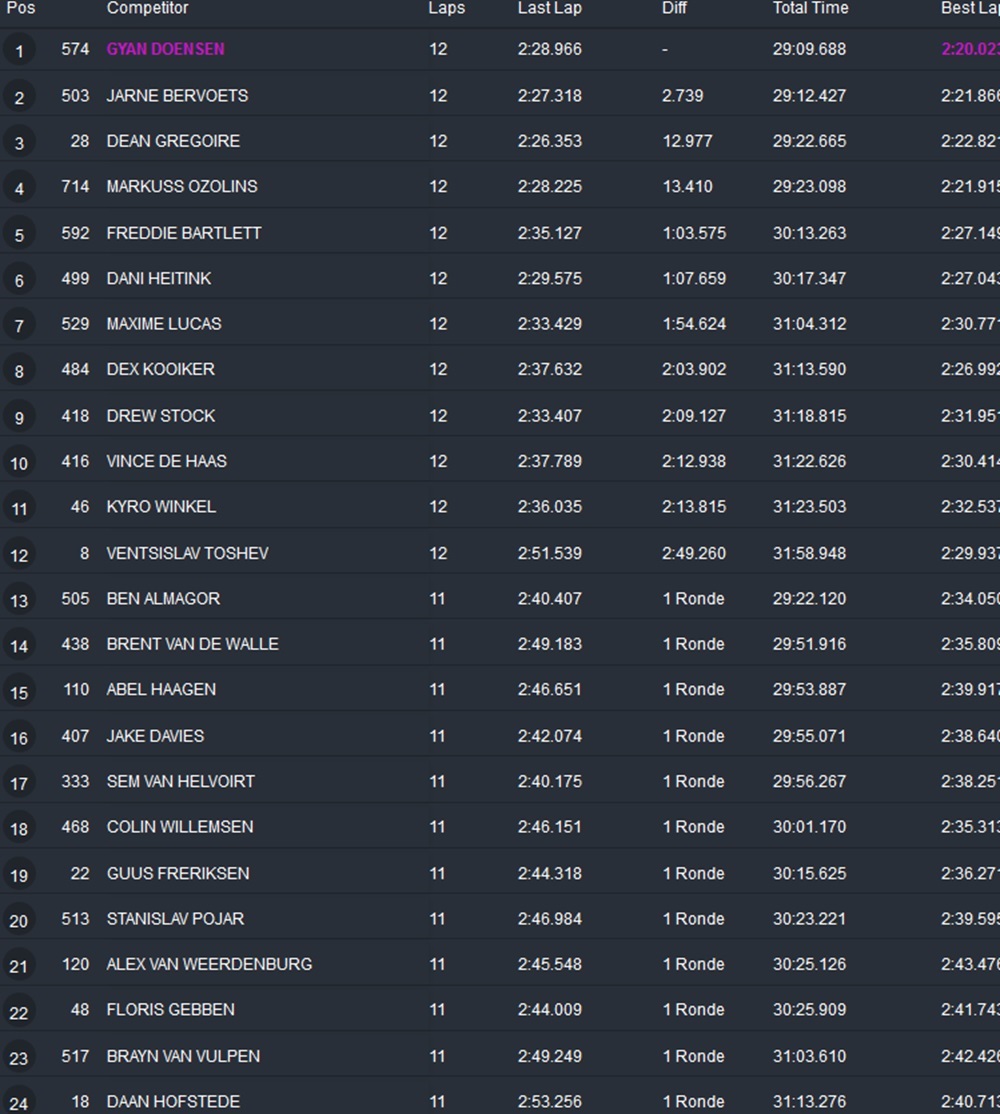Sort by the Laps column header
The image size is (1000, 1114).
pos(446,8)
